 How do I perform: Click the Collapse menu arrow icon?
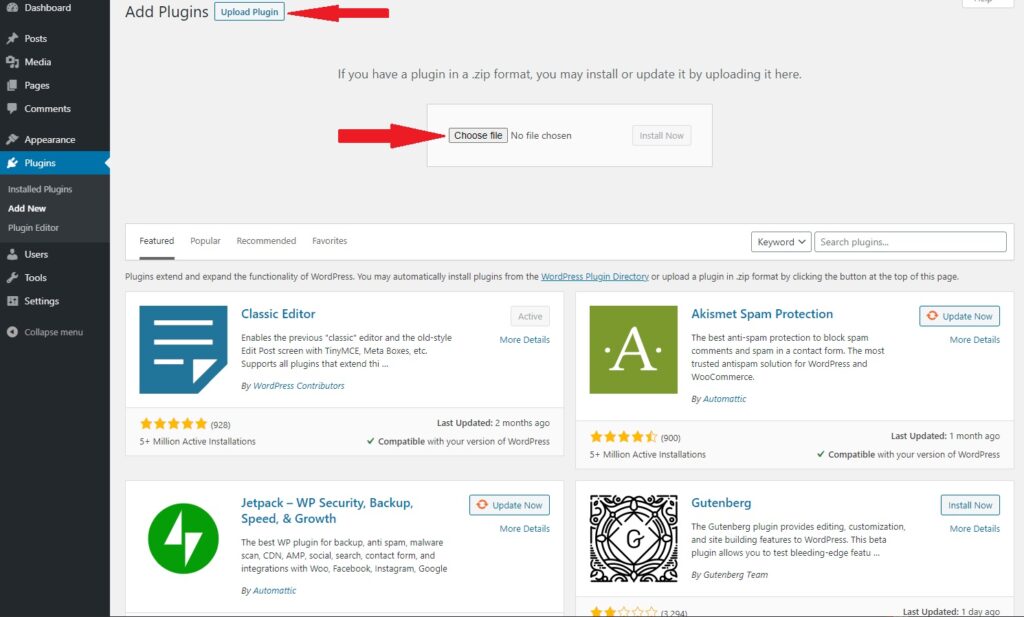click(x=12, y=332)
